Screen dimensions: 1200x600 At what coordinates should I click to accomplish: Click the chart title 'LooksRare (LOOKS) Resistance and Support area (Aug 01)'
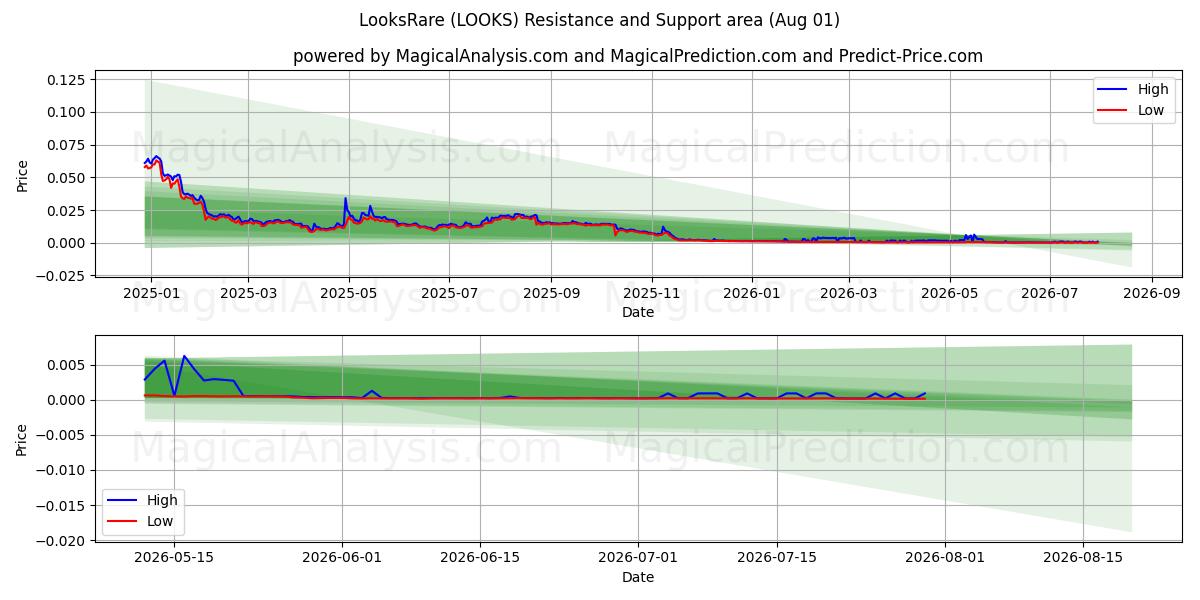tap(599, 20)
